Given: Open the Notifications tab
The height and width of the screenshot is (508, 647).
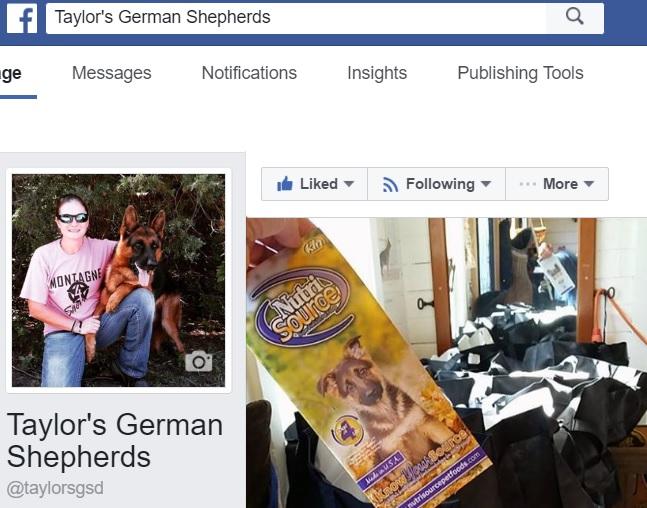Looking at the screenshot, I should click(x=249, y=73).
